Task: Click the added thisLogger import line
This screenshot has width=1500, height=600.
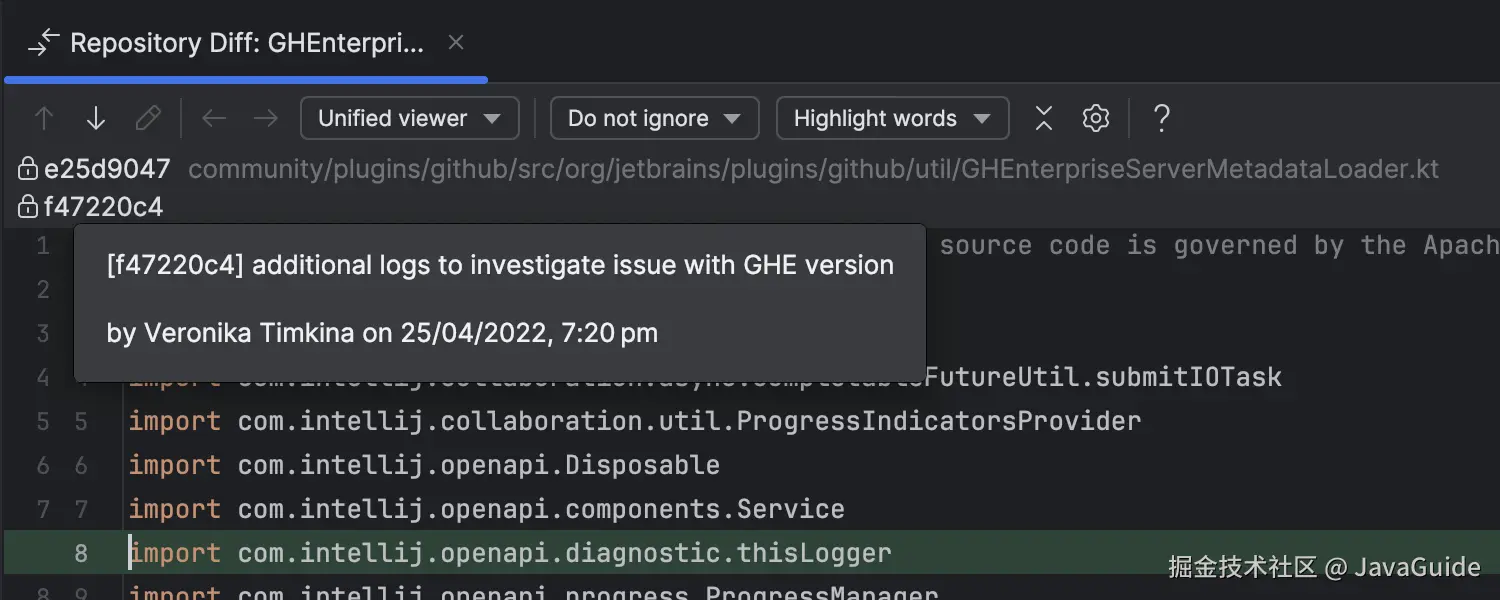Action: pos(510,553)
